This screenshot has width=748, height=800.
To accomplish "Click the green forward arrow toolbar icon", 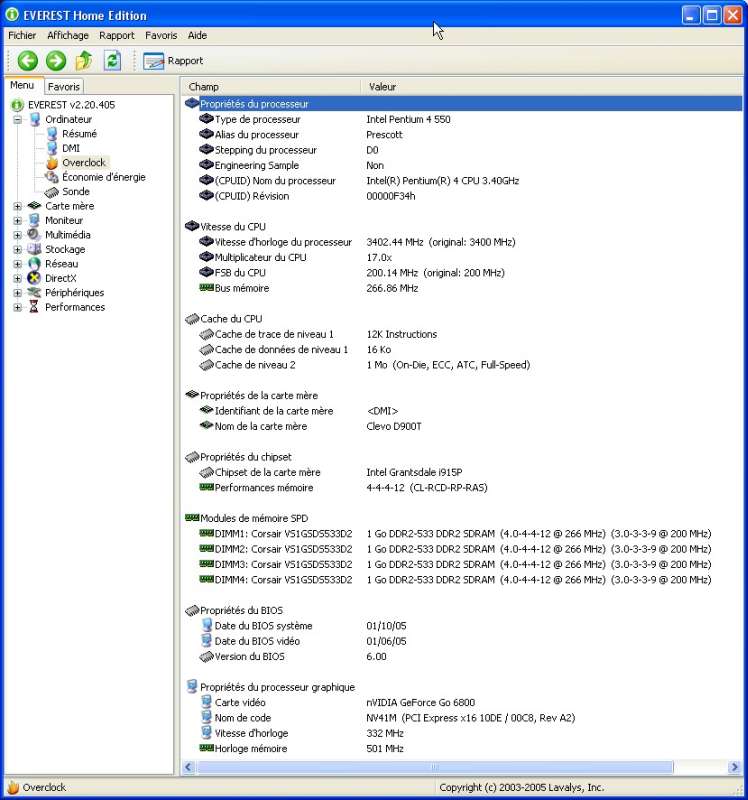I will coord(56,61).
